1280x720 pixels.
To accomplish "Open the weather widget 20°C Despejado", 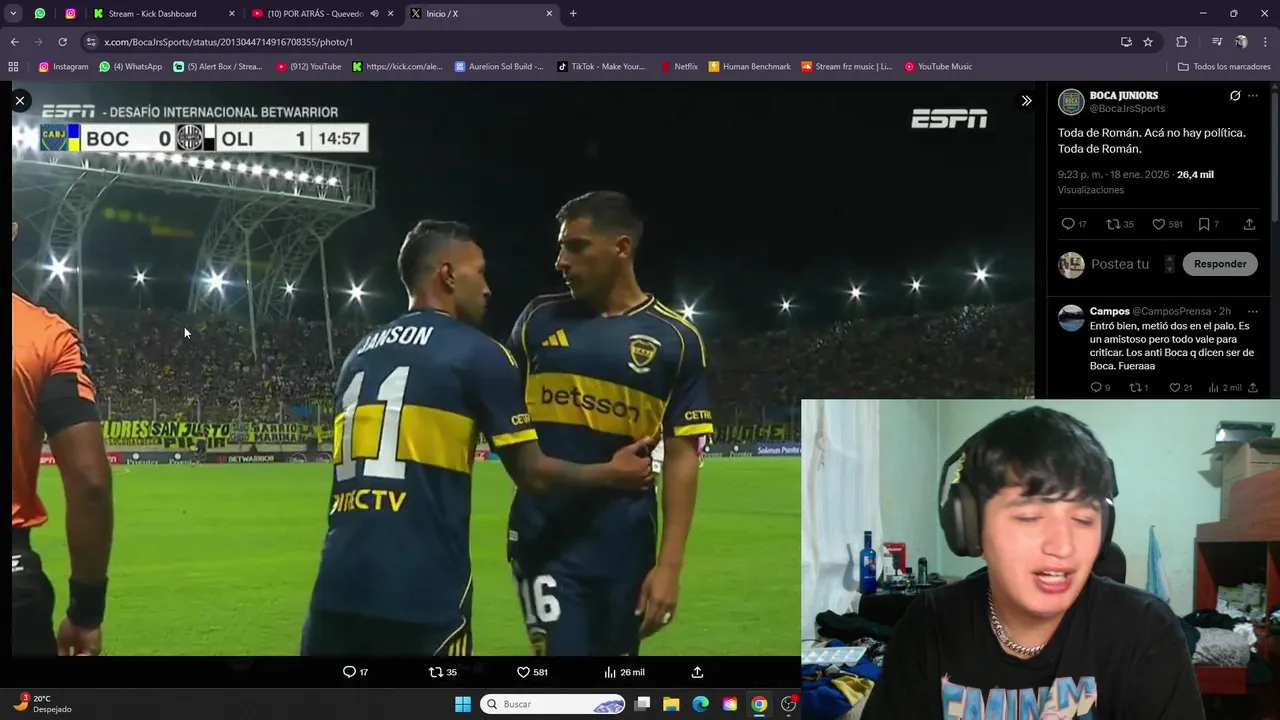I will (41, 704).
